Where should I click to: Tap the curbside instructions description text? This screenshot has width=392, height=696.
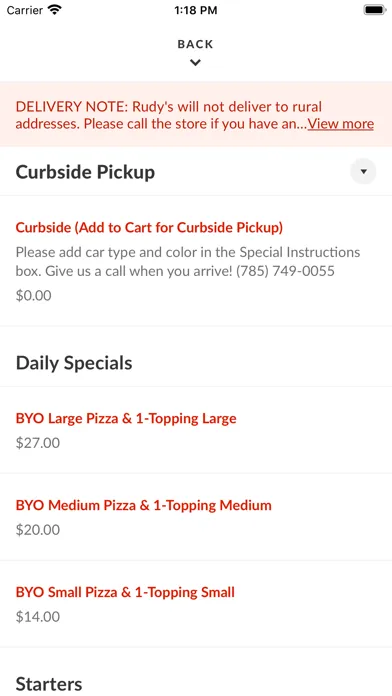pyautogui.click(x=188, y=261)
